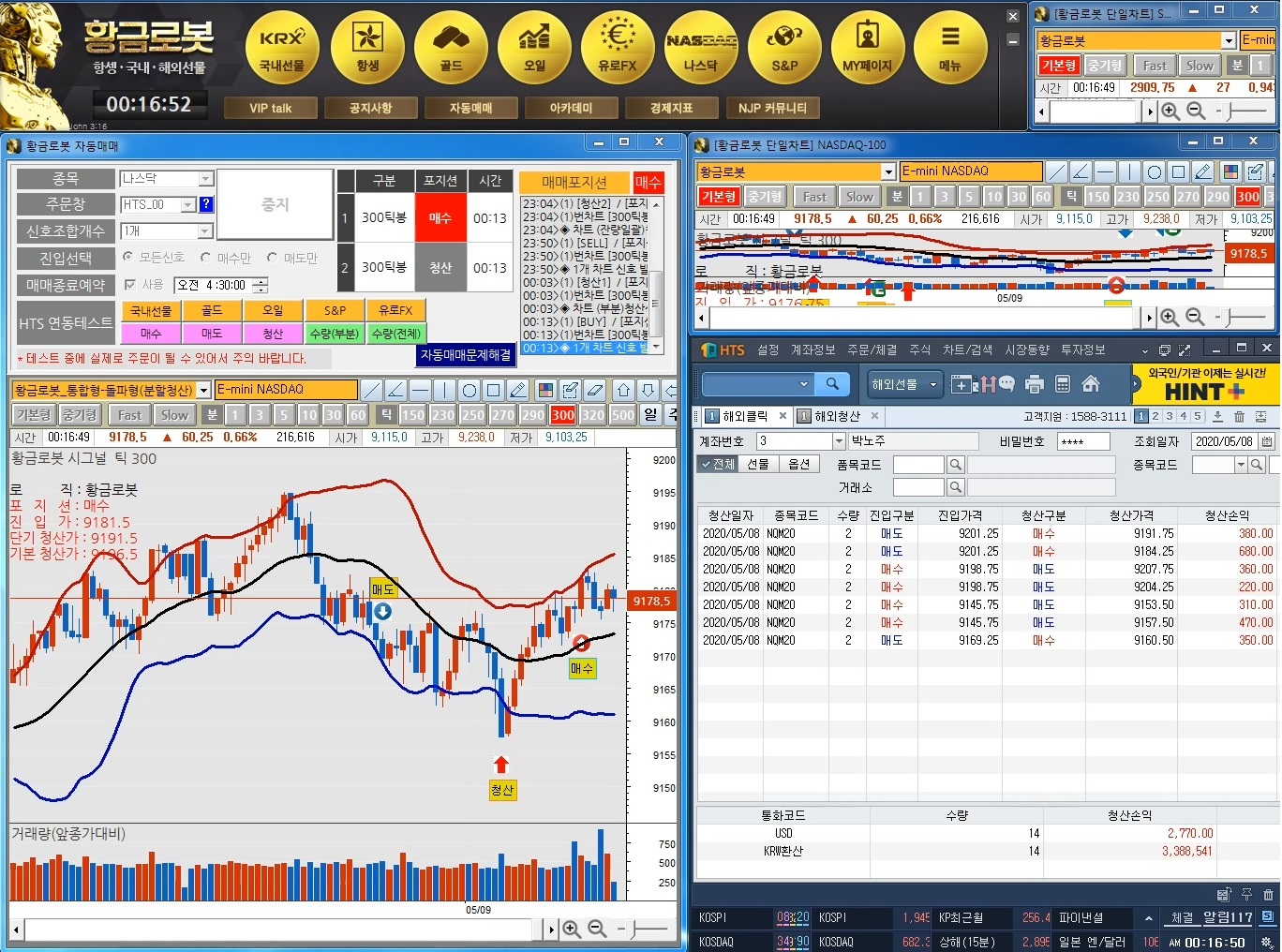
Task: Open the 오일 oil icon
Action: pos(534,49)
